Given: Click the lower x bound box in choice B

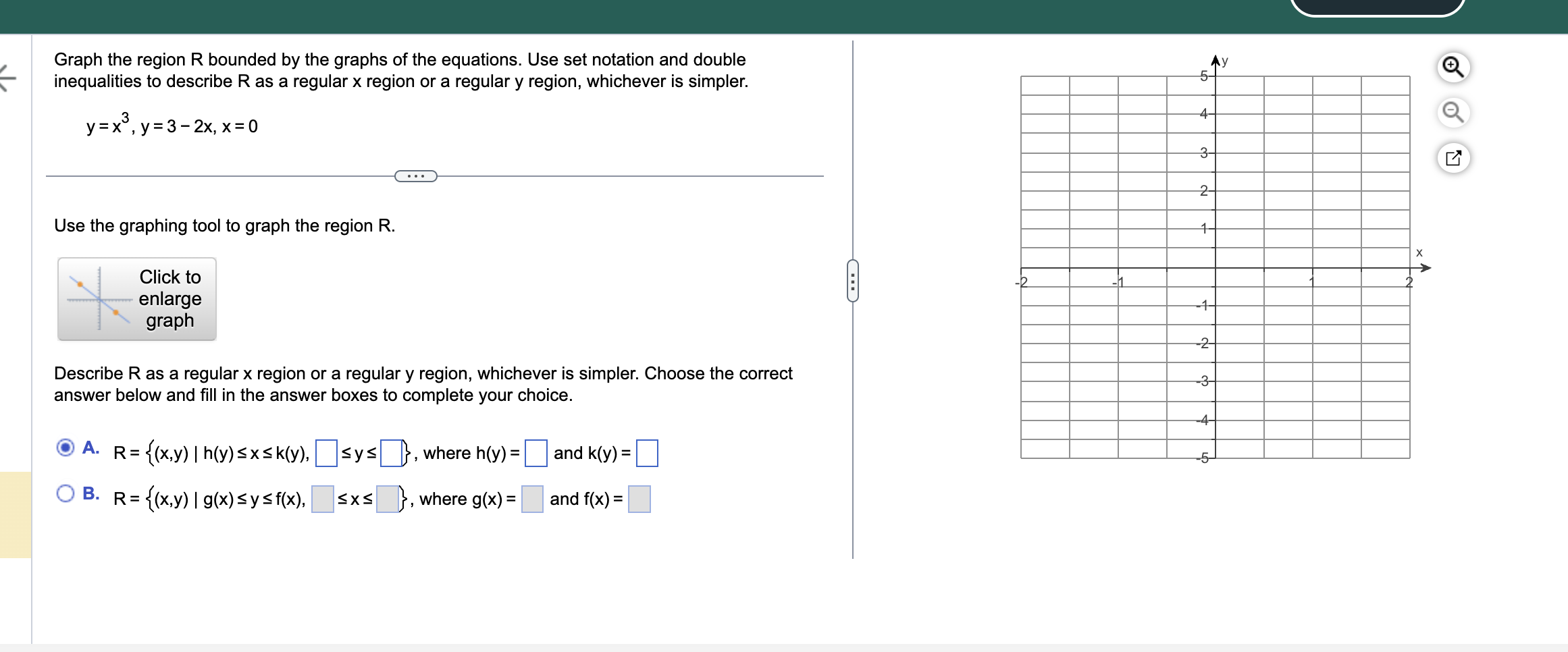Looking at the screenshot, I should [322, 499].
